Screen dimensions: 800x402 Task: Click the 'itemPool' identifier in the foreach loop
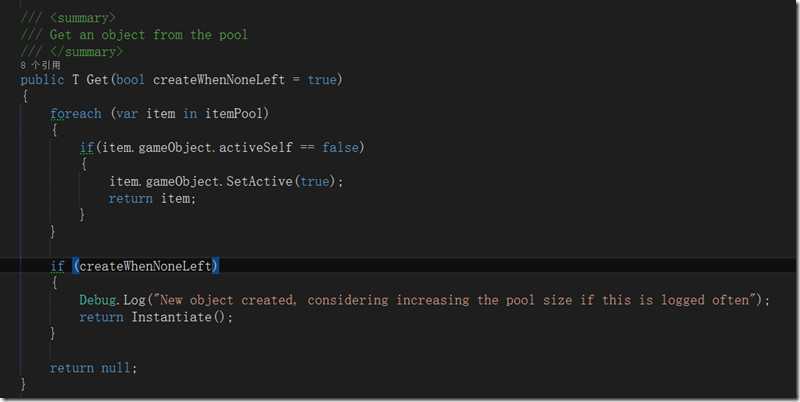pyautogui.click(x=234, y=113)
